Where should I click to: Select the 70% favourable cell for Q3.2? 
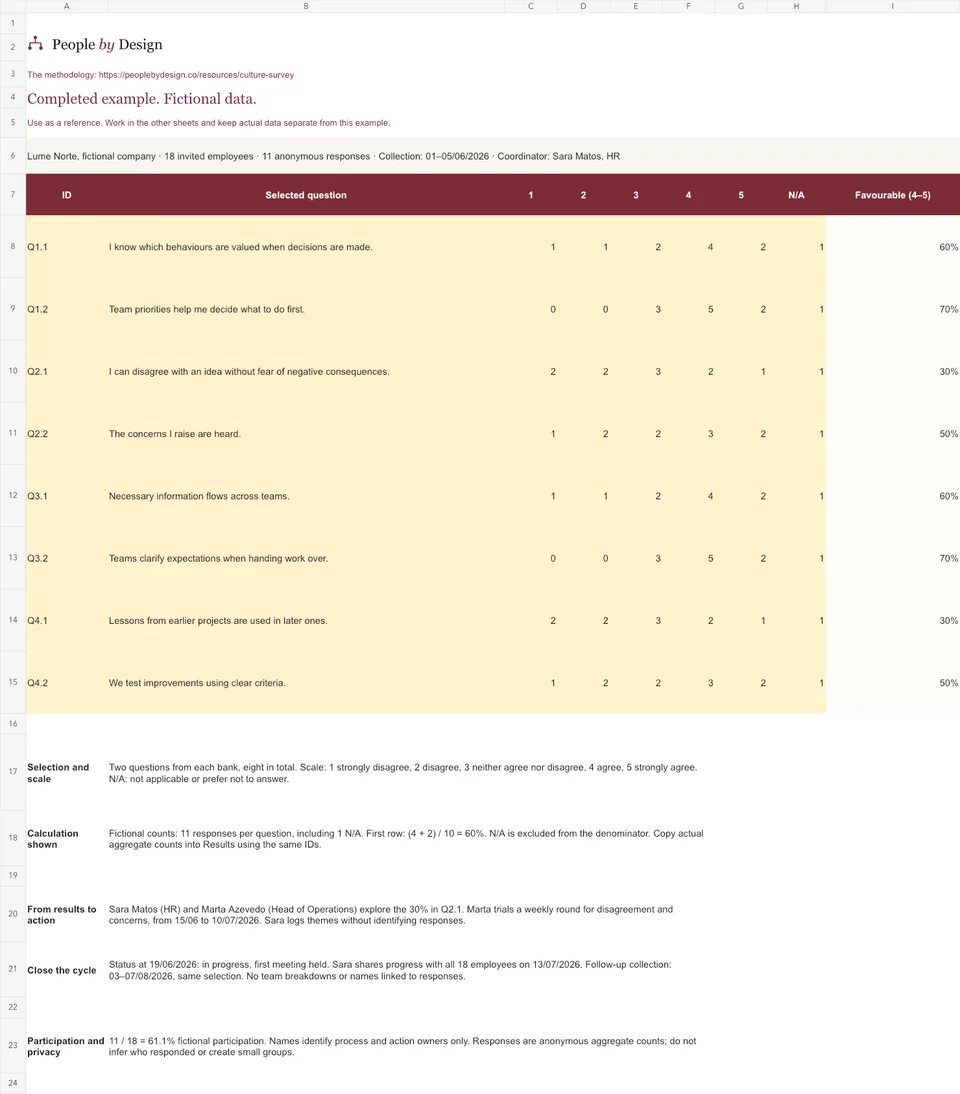pos(892,558)
